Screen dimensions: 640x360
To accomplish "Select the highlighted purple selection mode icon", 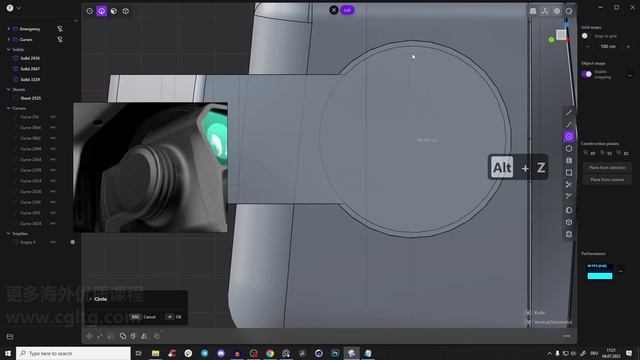I will point(102,11).
